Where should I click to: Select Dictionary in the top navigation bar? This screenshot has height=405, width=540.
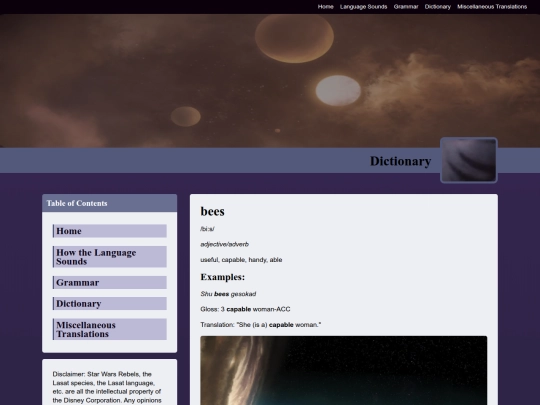click(x=437, y=7)
